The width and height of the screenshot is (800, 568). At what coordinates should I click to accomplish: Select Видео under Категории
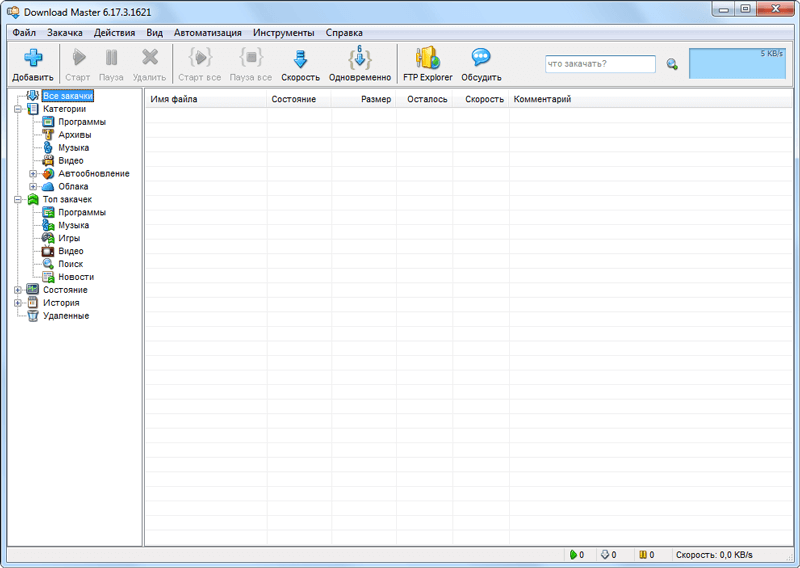point(70,161)
